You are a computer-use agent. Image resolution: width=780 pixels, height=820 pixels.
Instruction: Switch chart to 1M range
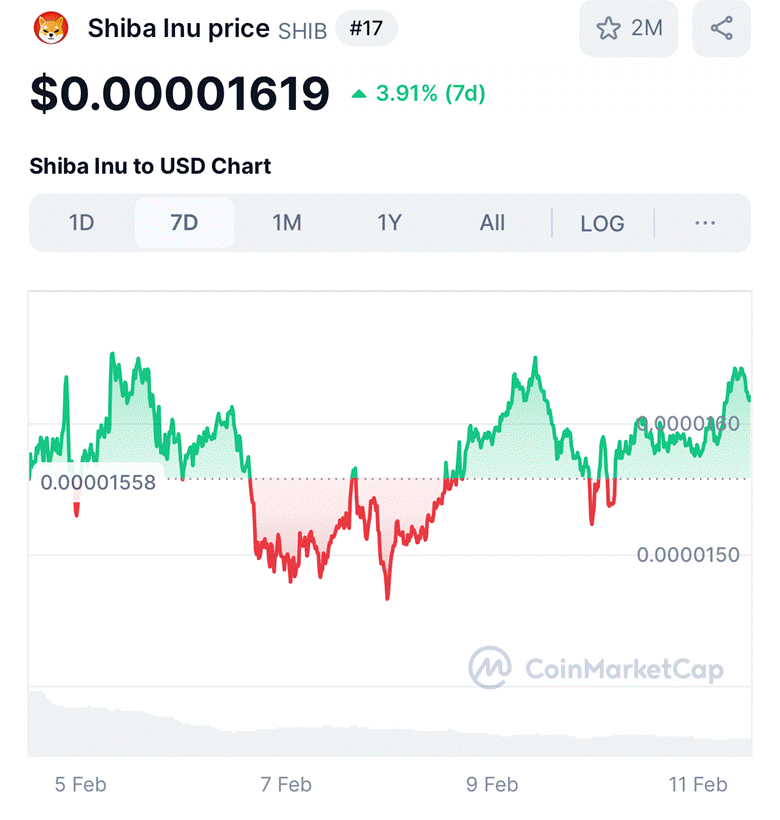[287, 223]
